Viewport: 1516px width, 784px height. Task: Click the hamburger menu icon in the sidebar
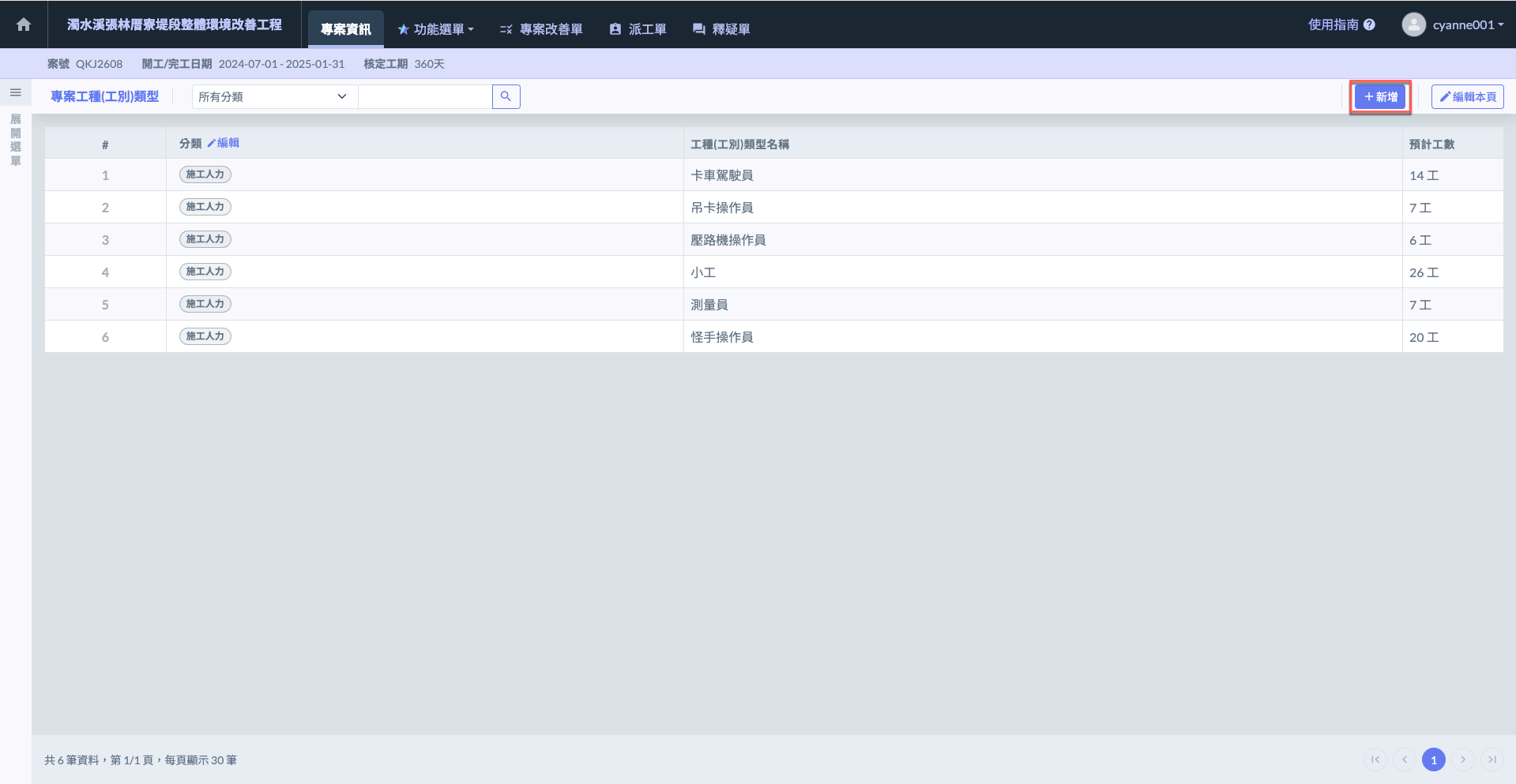point(15,93)
